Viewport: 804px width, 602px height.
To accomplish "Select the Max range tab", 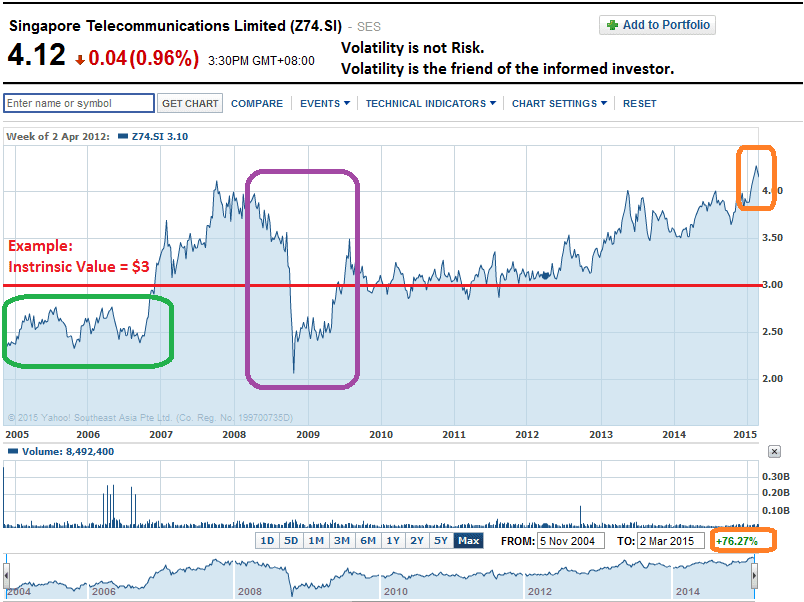I will point(467,540).
